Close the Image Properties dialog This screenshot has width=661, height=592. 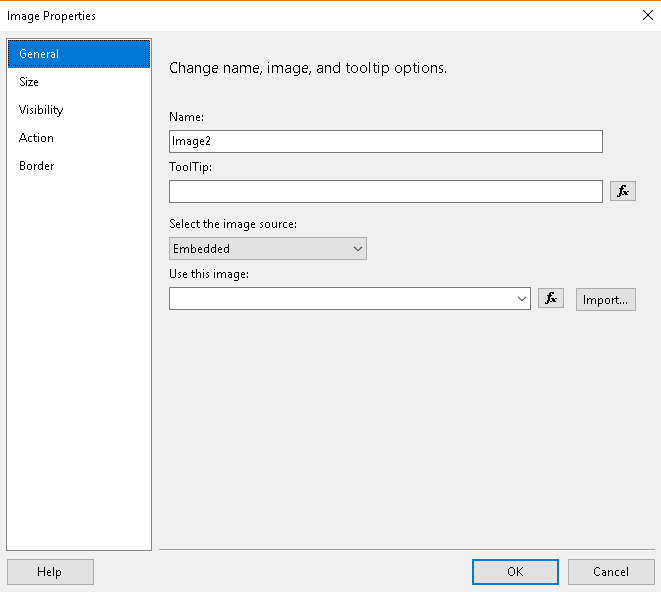click(644, 15)
